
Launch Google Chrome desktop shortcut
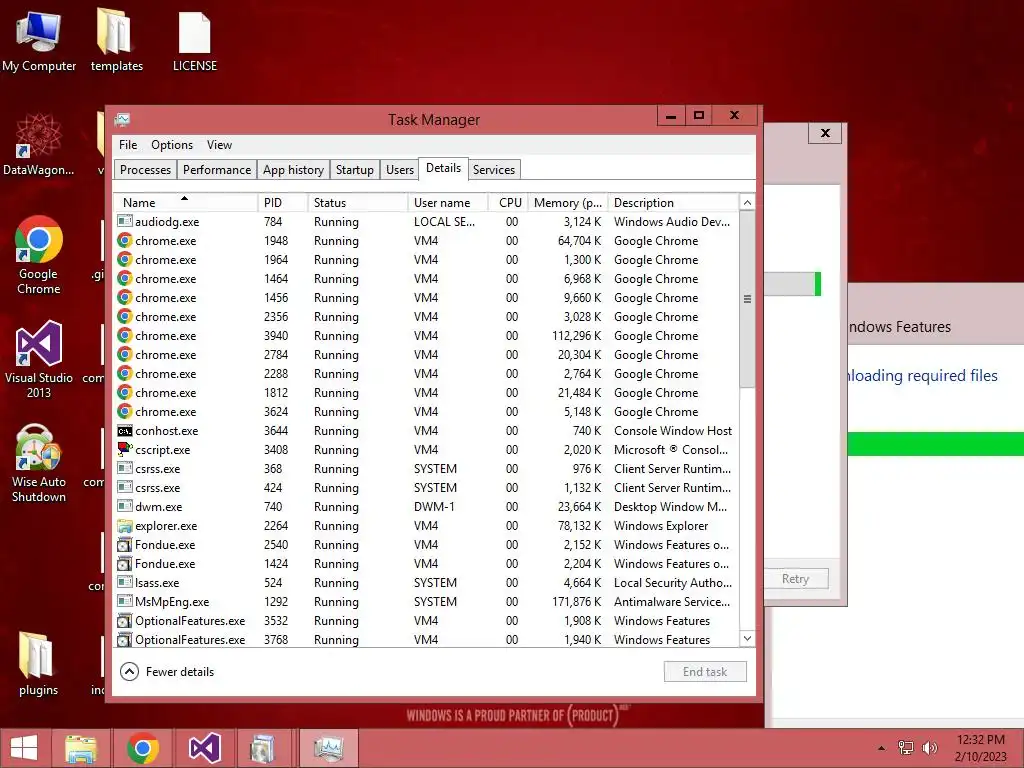[39, 255]
